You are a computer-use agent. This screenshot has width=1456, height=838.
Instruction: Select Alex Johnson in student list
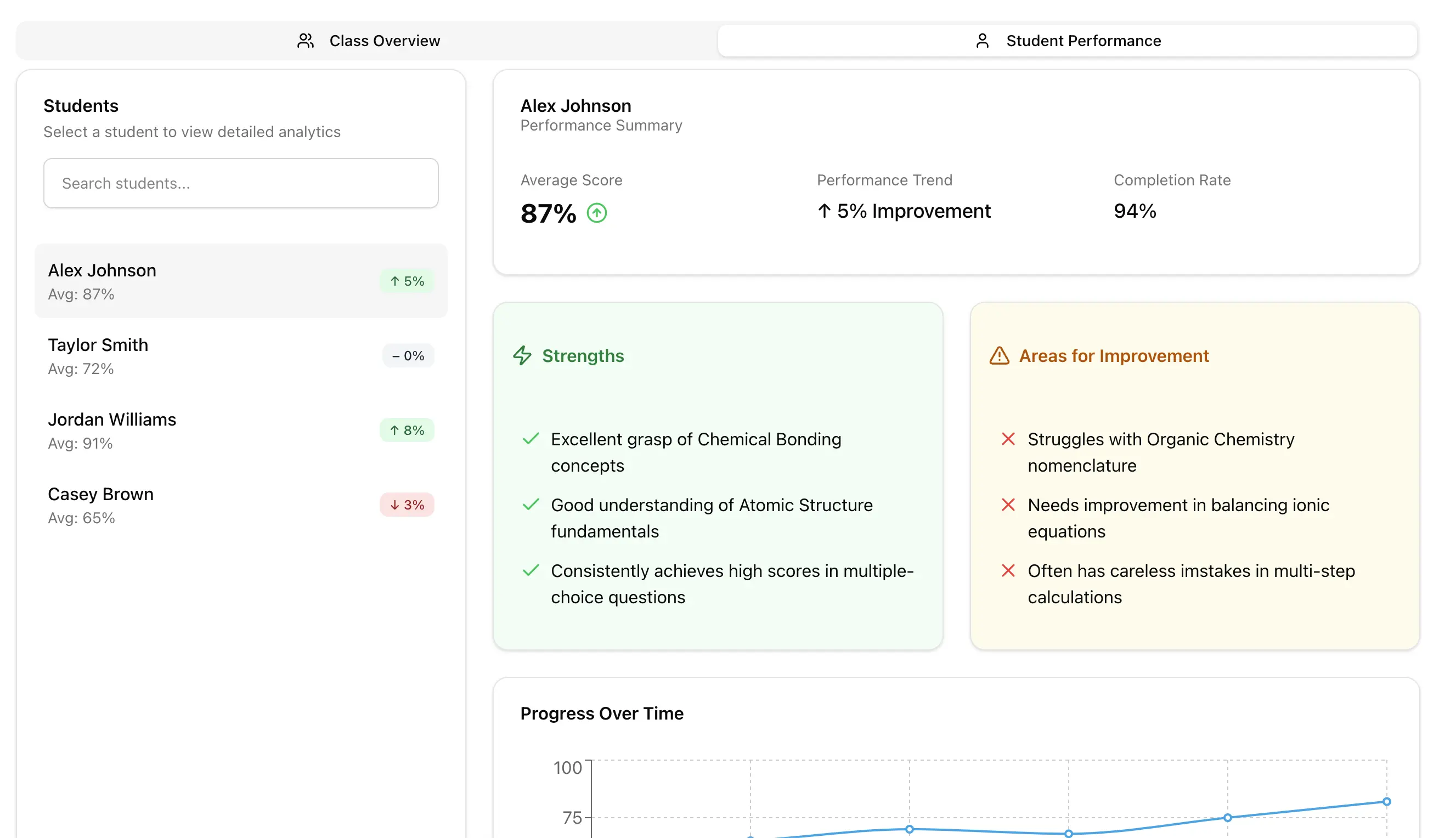pyautogui.click(x=241, y=281)
